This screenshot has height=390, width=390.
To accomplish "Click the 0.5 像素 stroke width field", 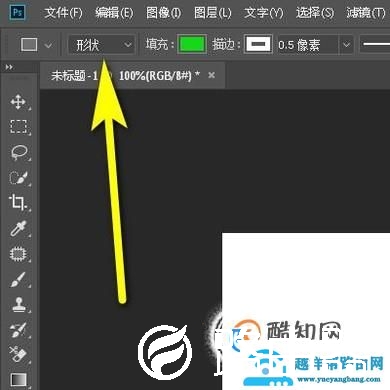I will click(307, 45).
